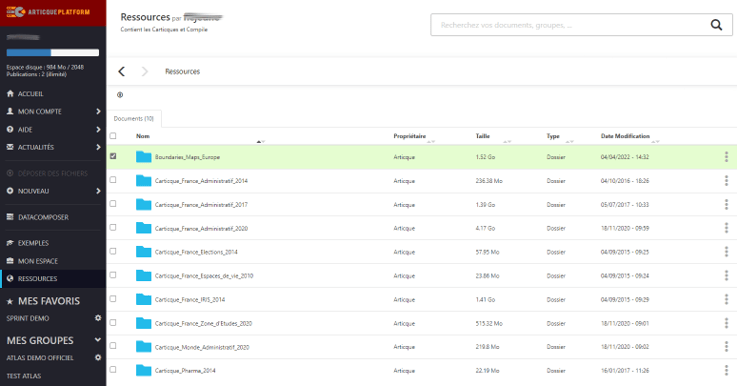
Task: Check the Cartique_France_Elections_2014 checkbox
Action: point(113,251)
